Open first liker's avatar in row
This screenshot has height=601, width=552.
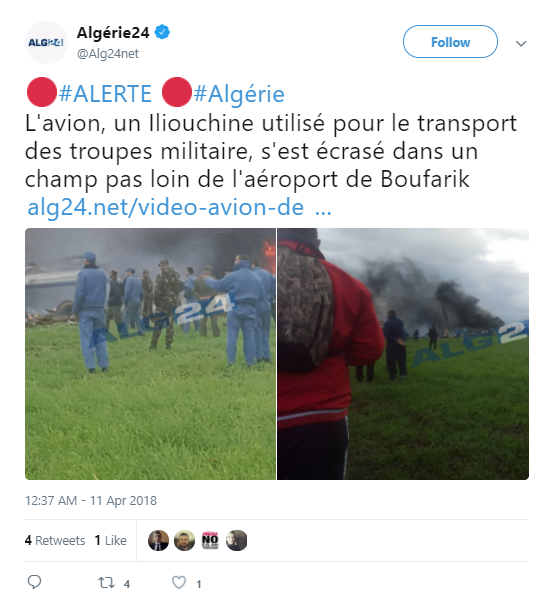[158, 540]
